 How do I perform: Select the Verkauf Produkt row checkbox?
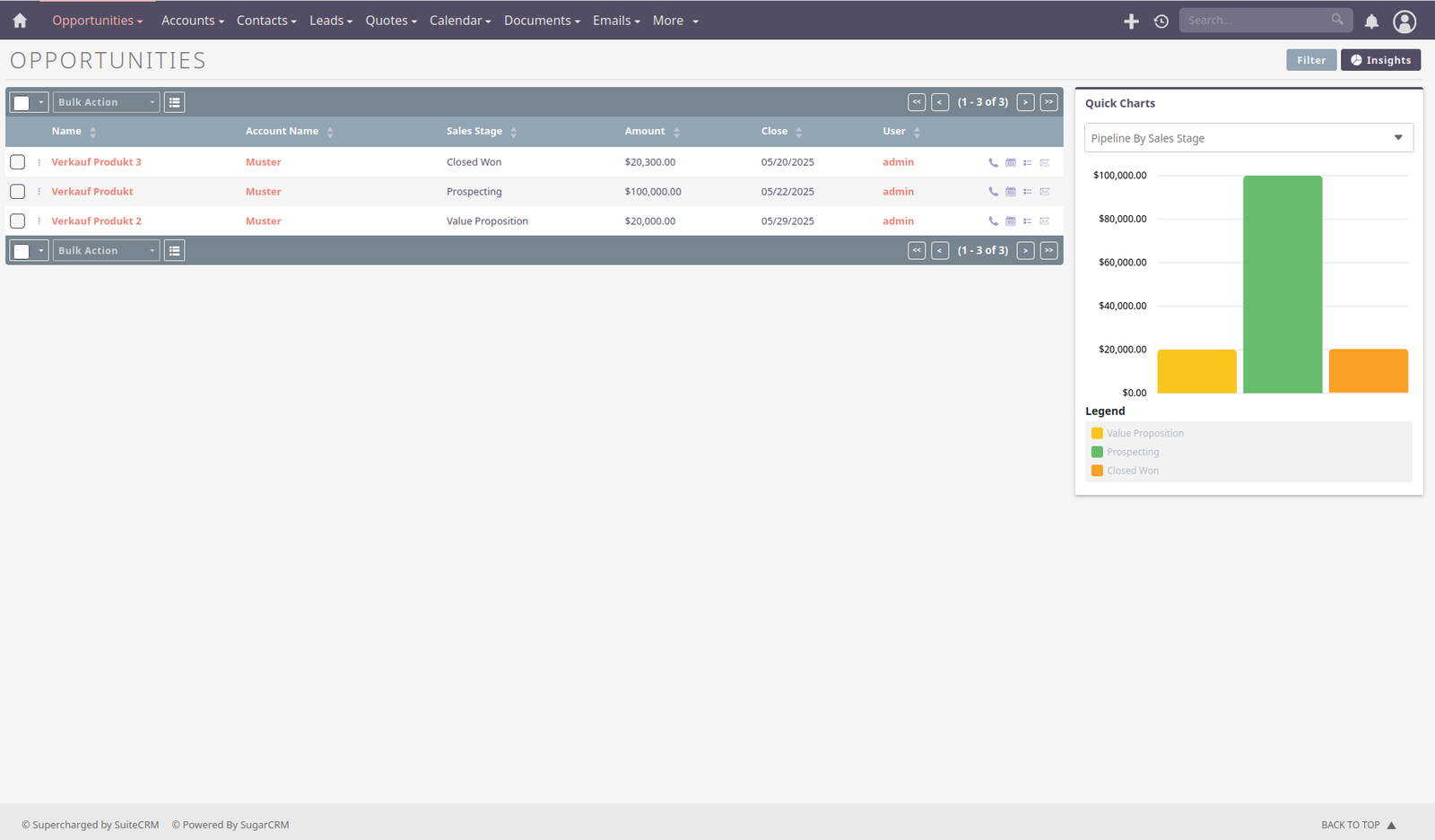click(17, 192)
